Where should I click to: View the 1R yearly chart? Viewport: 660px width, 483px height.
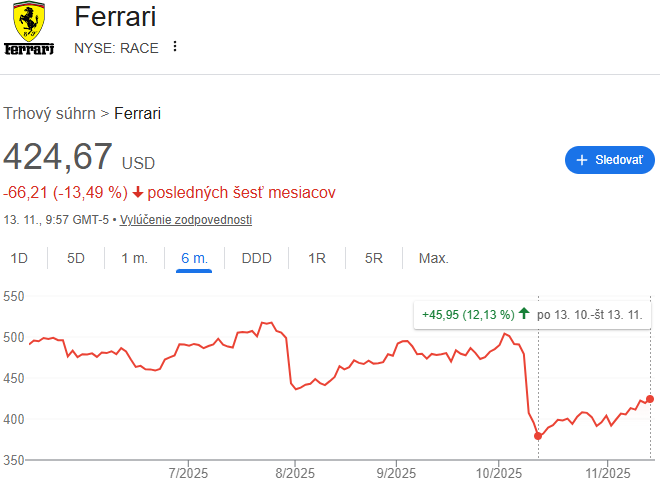click(x=317, y=258)
